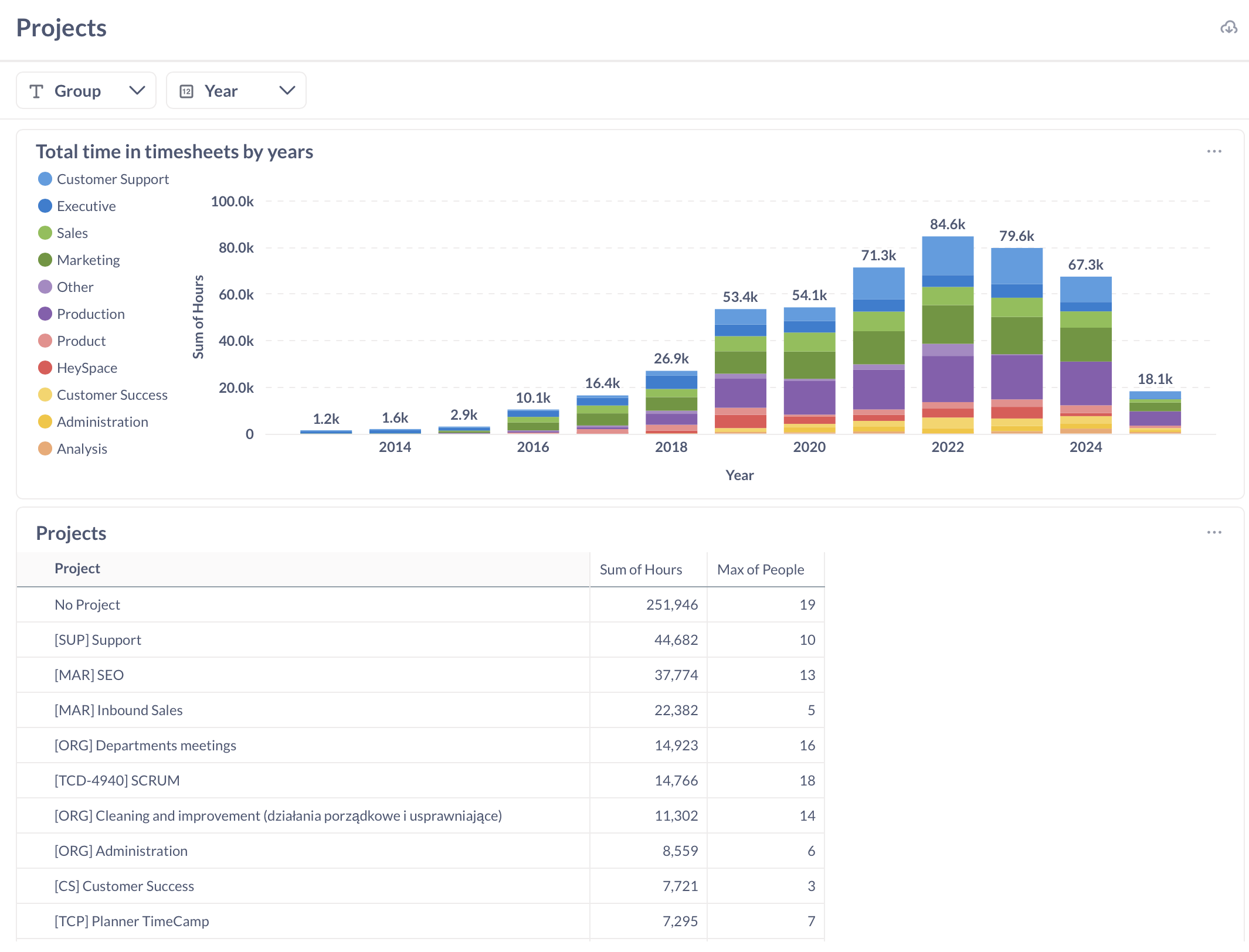1249x952 pixels.
Task: Click the calendar icon in Year filter
Action: click(x=186, y=91)
